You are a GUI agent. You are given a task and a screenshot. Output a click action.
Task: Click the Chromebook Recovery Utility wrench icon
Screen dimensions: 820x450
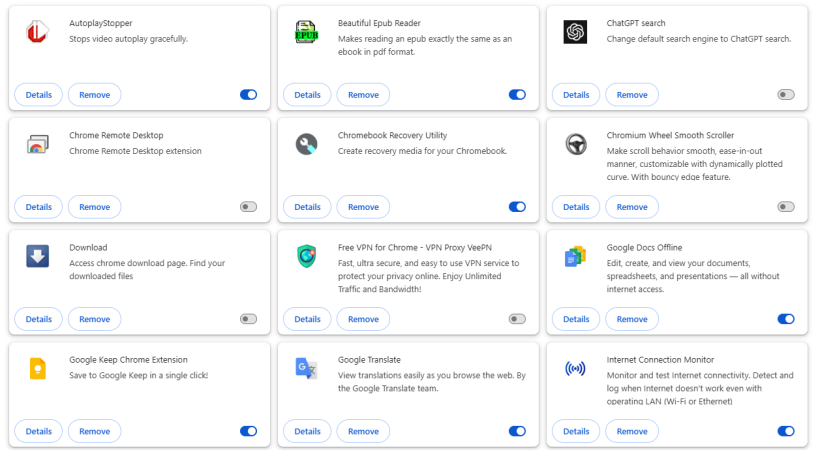click(x=306, y=144)
